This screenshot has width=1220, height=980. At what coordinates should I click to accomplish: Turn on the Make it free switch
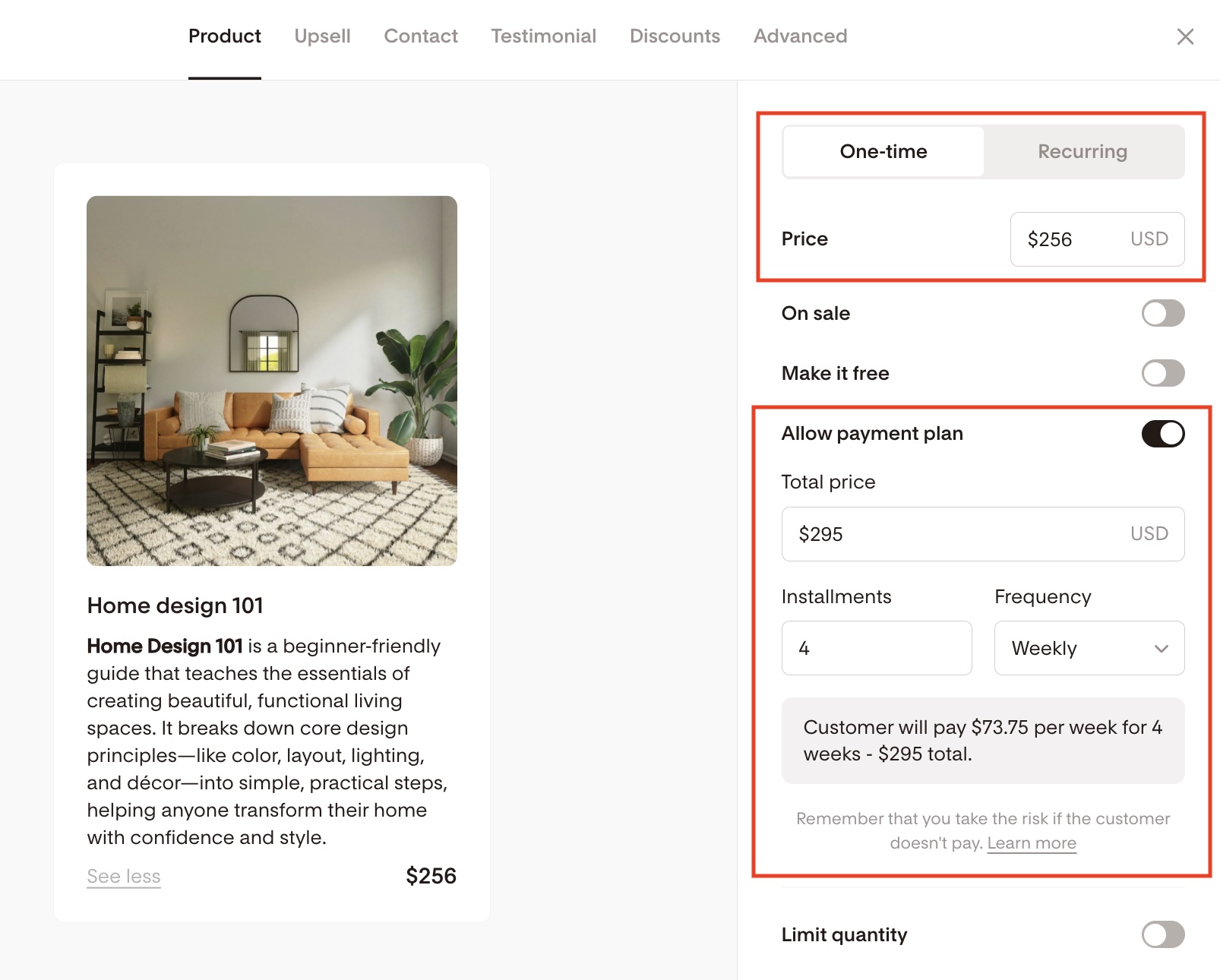pyautogui.click(x=1162, y=373)
